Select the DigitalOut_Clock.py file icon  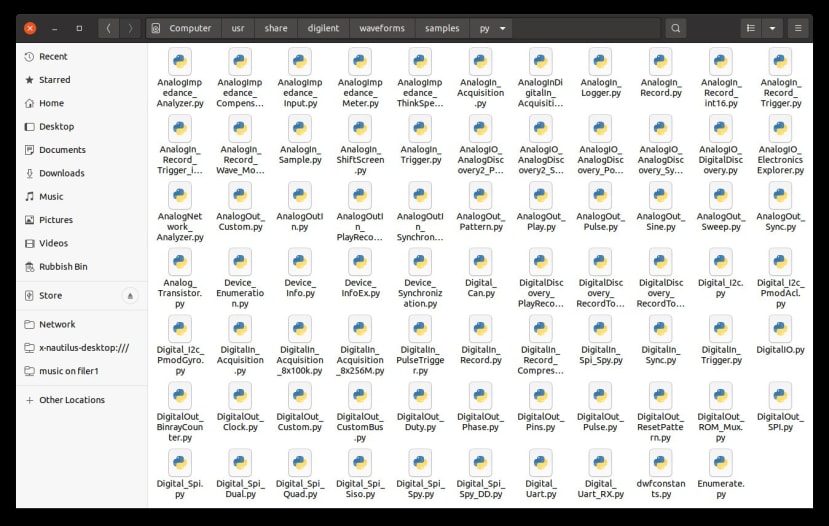(240, 395)
